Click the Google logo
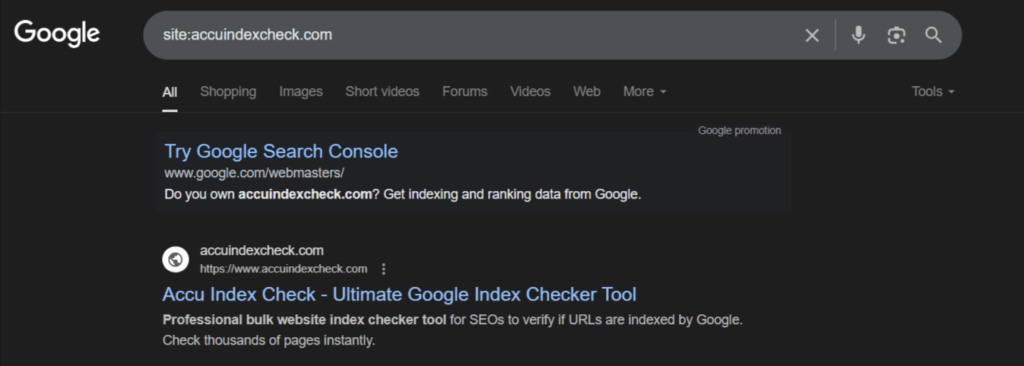Viewport: 1024px width, 366px height. [x=57, y=33]
